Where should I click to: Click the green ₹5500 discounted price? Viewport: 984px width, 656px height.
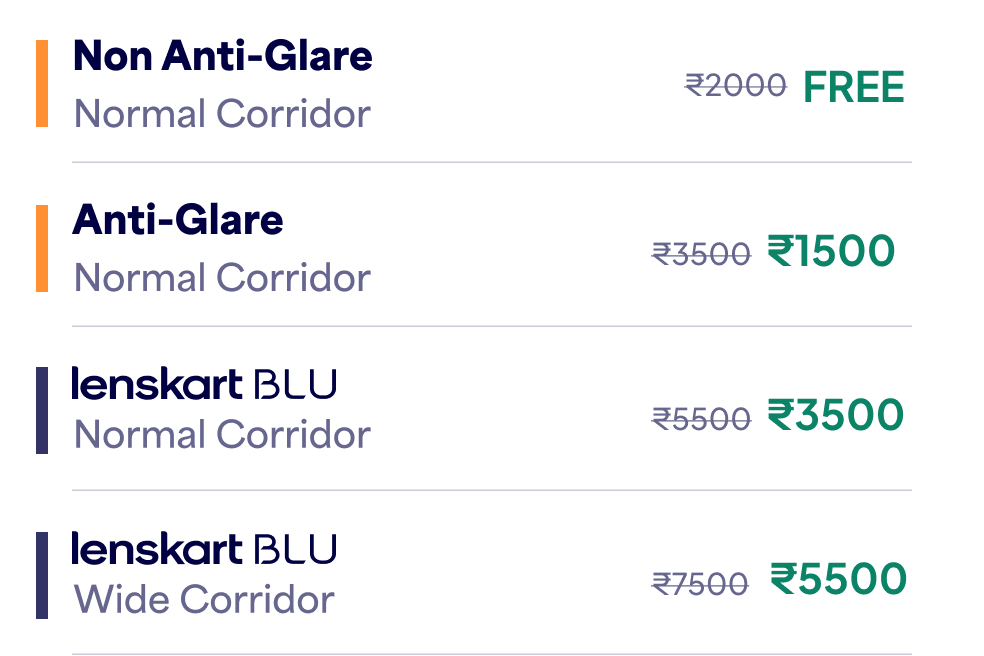pyautogui.click(x=838, y=579)
